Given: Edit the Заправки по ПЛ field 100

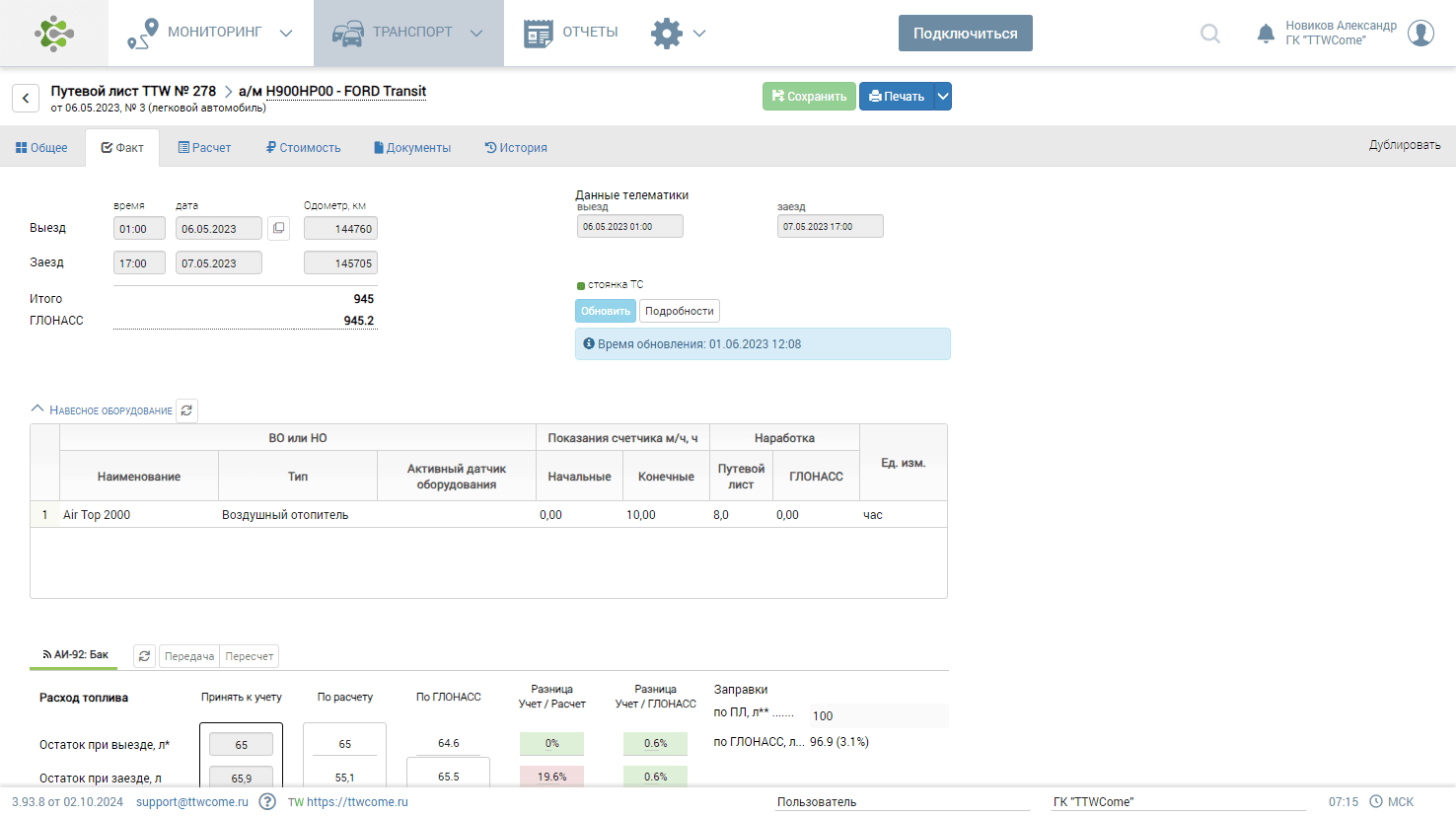Looking at the screenshot, I should tap(879, 716).
